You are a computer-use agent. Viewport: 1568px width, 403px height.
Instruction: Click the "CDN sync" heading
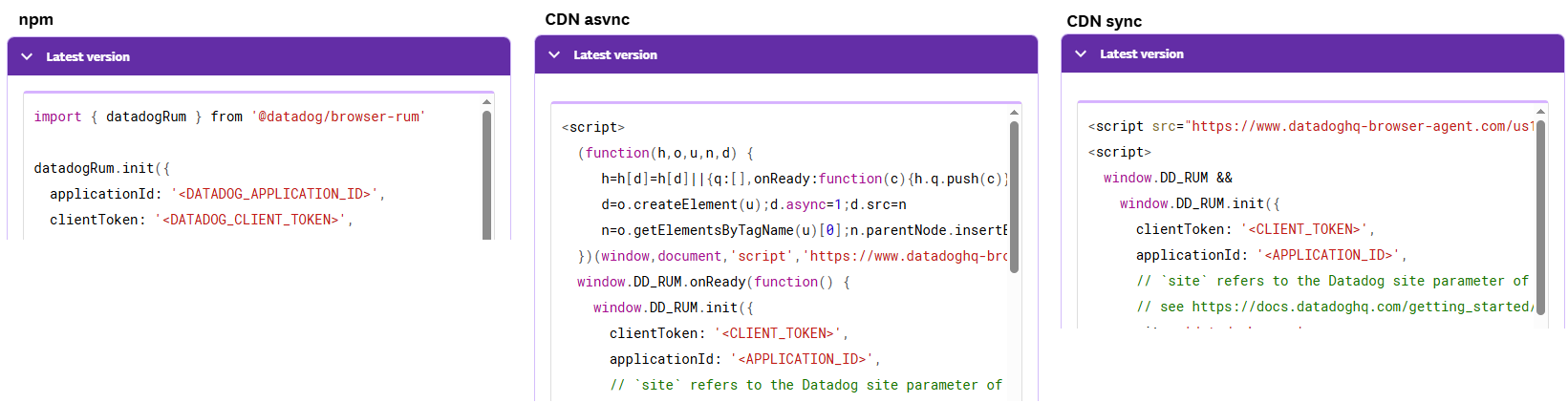pos(1104,21)
